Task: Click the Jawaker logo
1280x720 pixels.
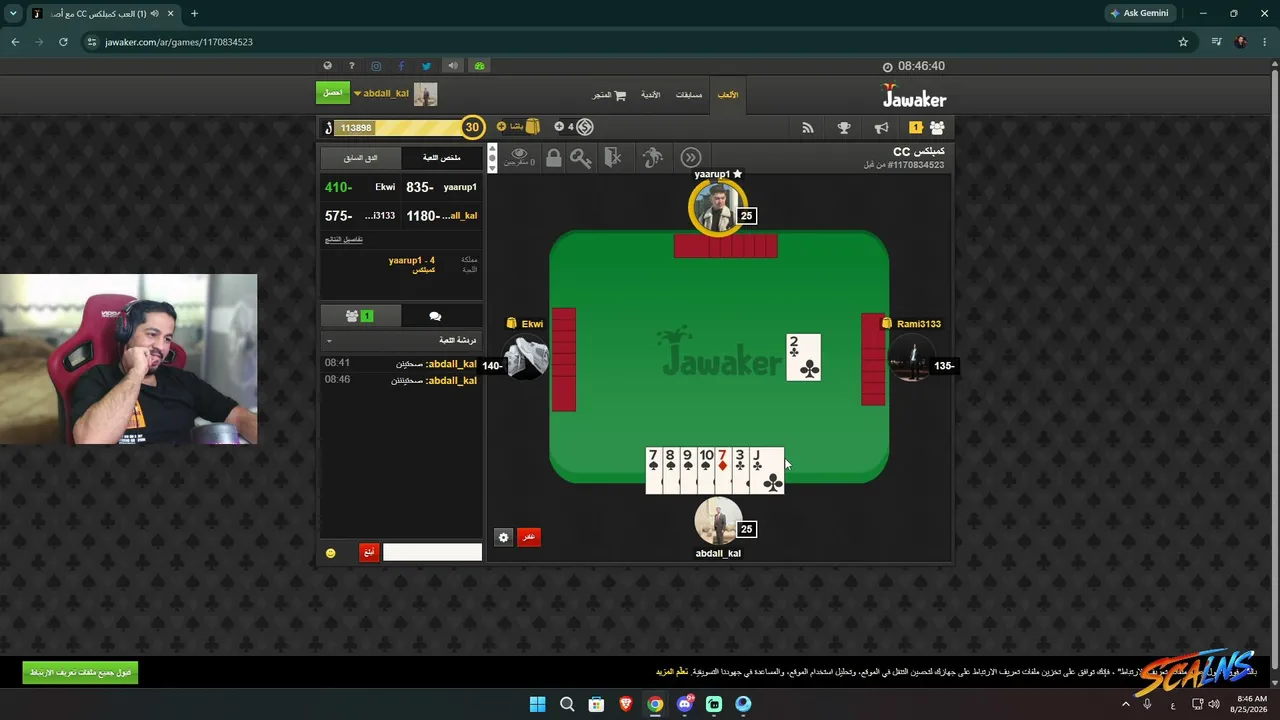Action: (x=914, y=97)
